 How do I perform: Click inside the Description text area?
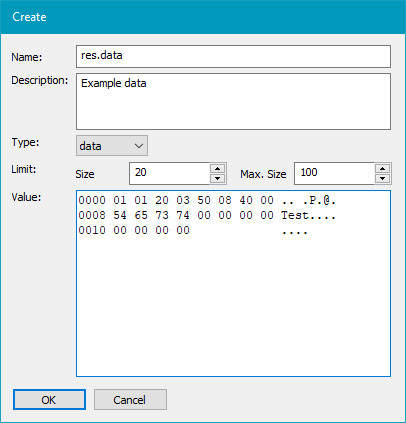[x=233, y=102]
